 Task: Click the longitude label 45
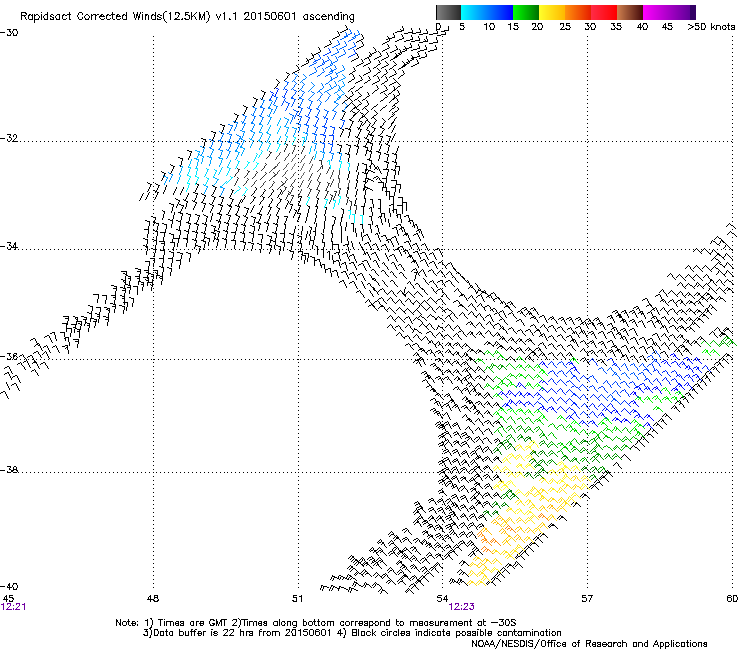click(x=8, y=598)
